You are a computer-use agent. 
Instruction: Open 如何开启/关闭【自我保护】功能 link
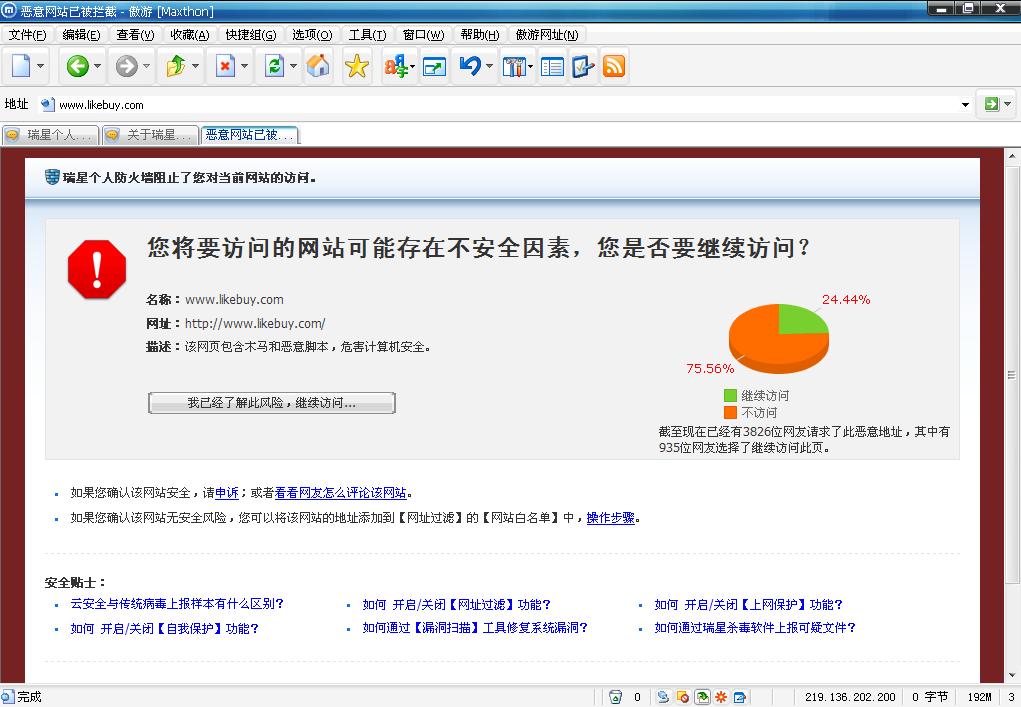(164, 628)
